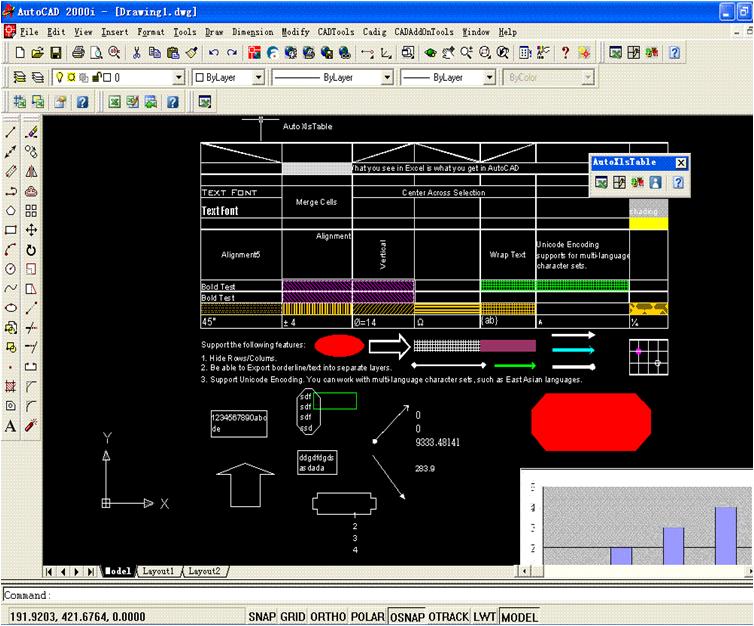
Task: Toggle SNAP mode in status bar
Action: click(x=262, y=616)
